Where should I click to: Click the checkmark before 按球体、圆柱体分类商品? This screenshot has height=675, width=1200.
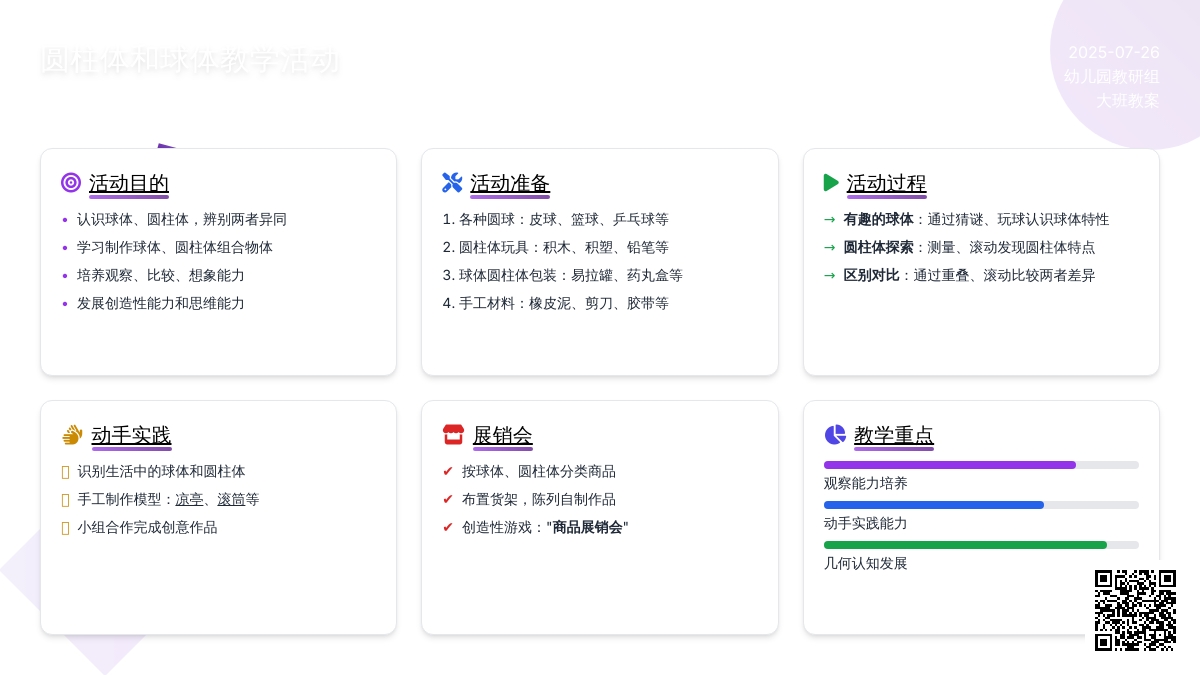pyautogui.click(x=448, y=471)
